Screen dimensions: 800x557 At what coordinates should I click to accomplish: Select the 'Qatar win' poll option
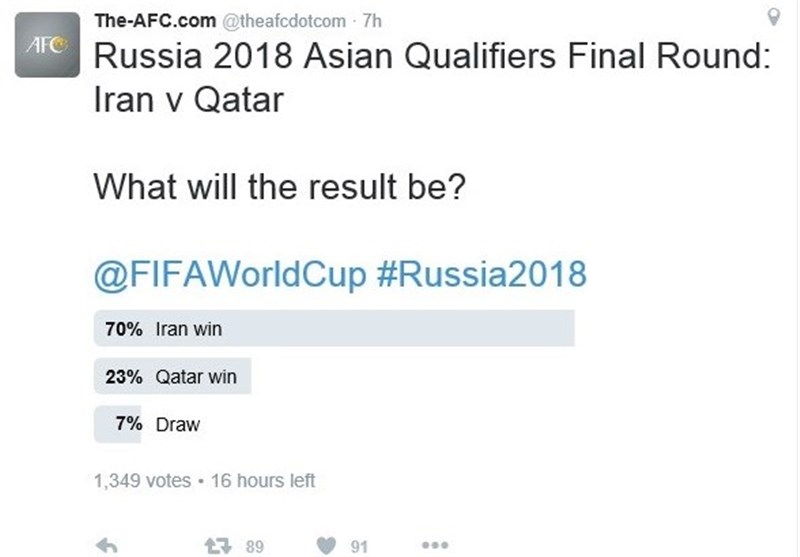point(196,377)
